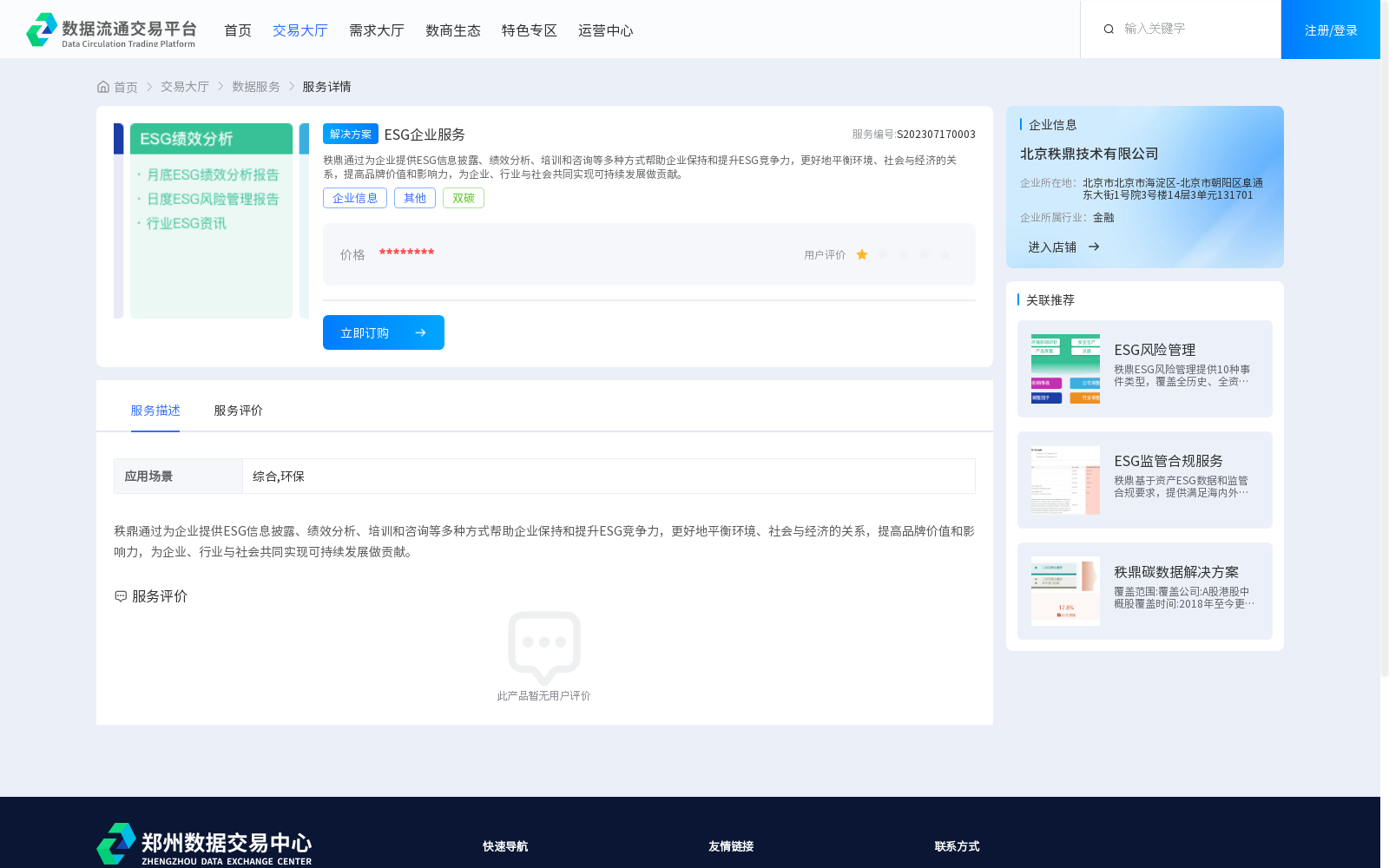
Task: Click the 企业信息 tag
Action: [x=355, y=198]
